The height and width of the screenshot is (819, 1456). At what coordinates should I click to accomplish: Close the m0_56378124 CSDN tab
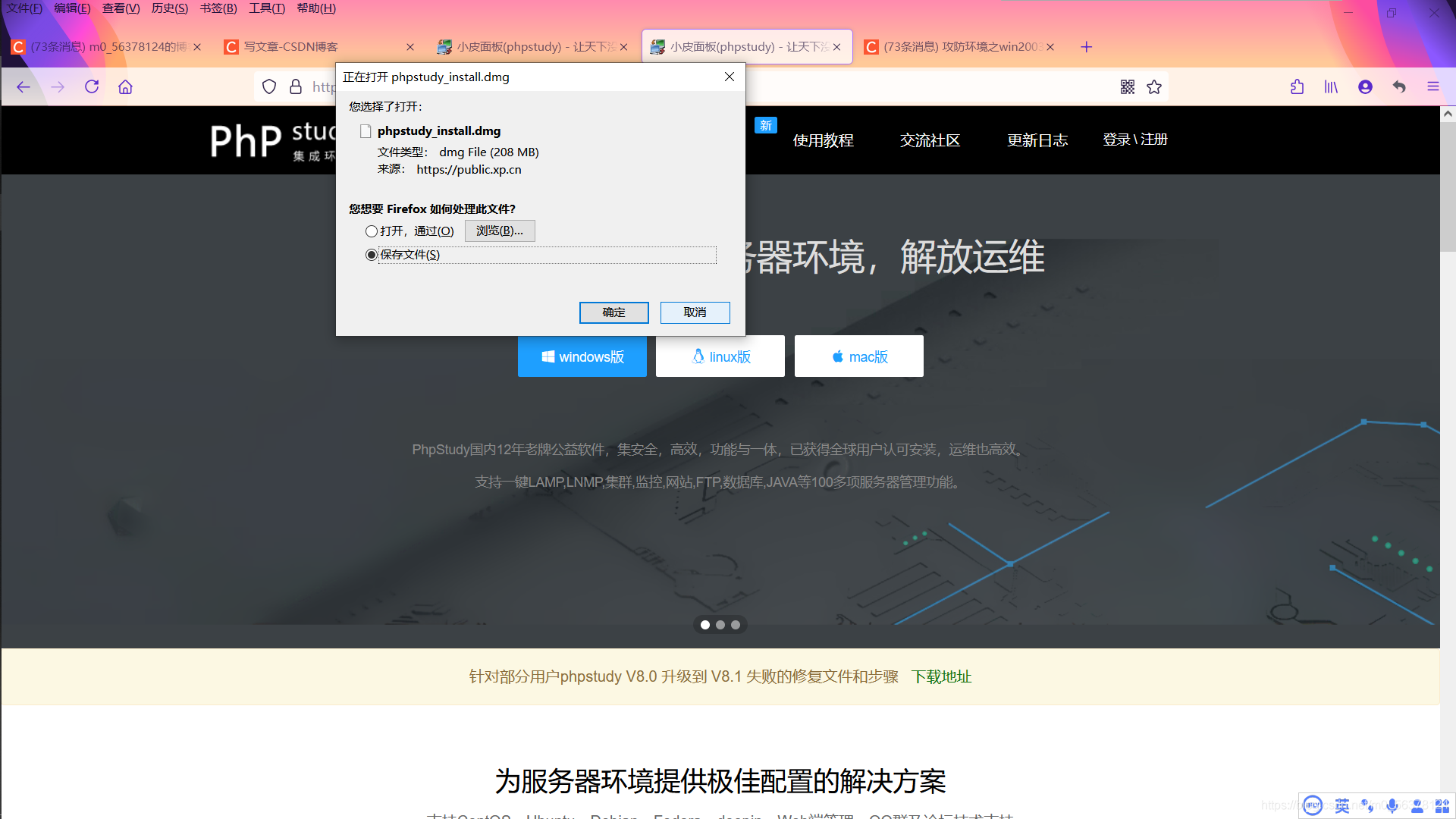[197, 47]
